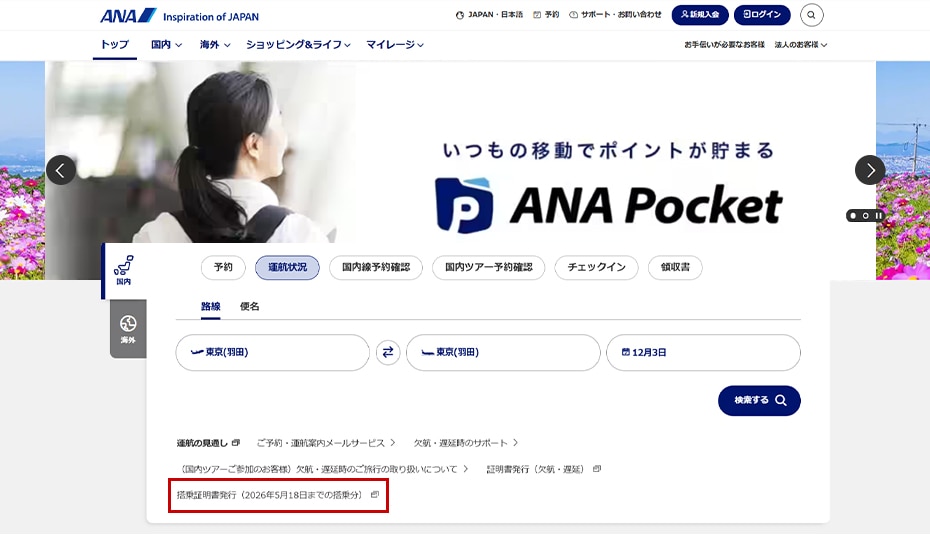The height and width of the screenshot is (536, 930).
Task: Select first carousel indicator dot
Action: click(853, 216)
